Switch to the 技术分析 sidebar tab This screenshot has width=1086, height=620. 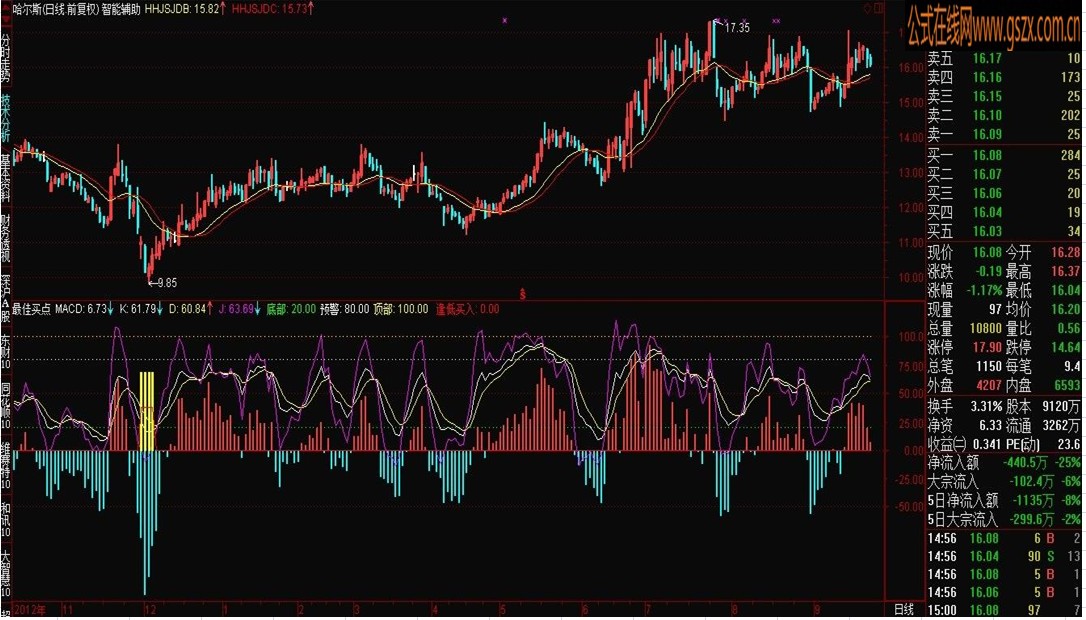6,116
